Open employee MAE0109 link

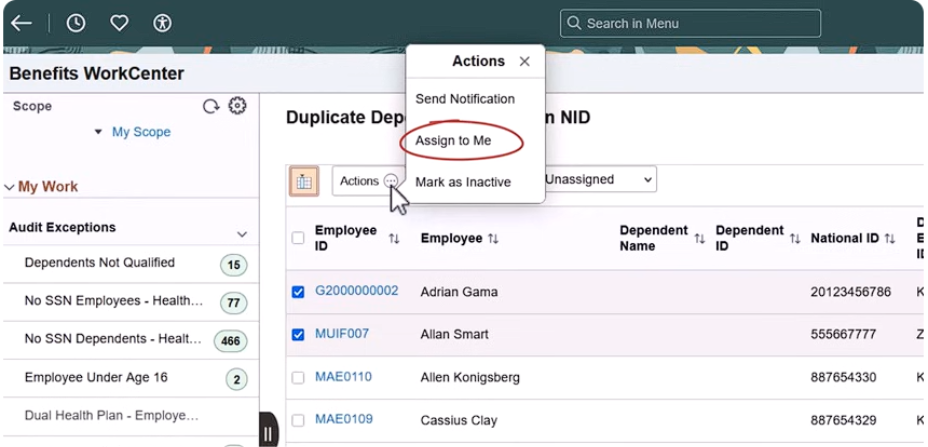click(x=344, y=420)
